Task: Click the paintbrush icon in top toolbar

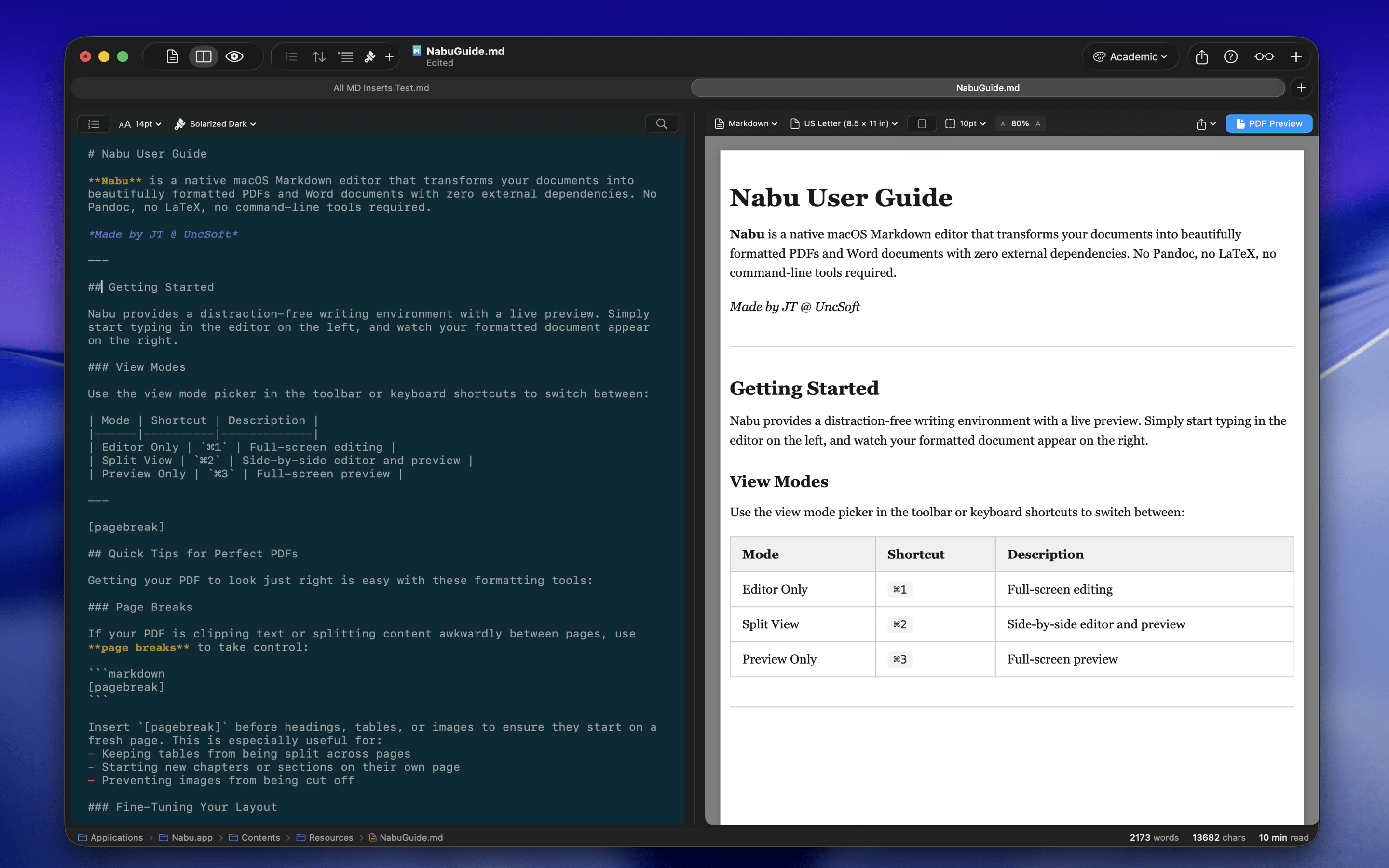Action: [369, 56]
